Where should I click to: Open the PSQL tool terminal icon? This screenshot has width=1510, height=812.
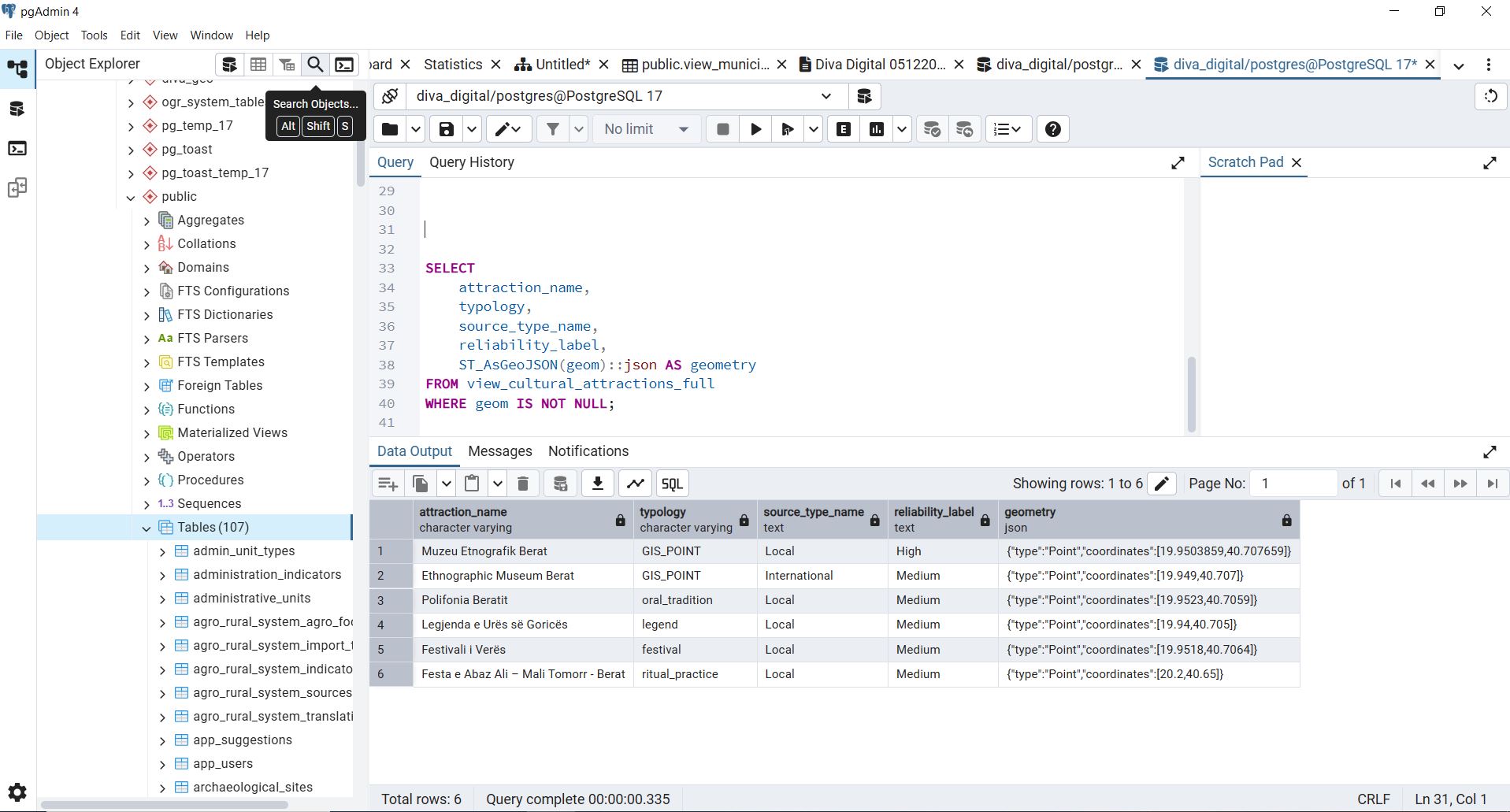click(344, 65)
